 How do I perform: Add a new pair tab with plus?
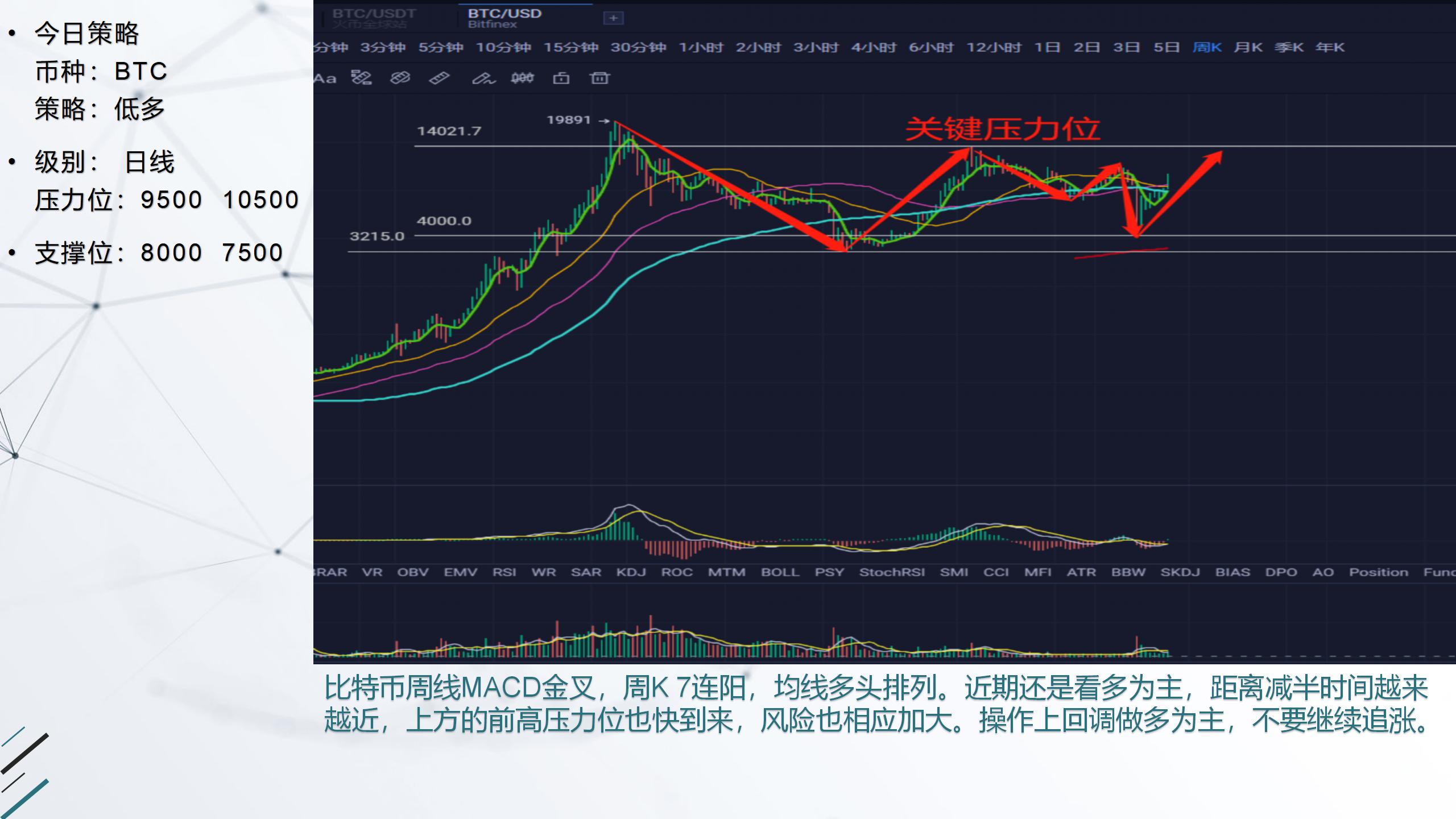point(613,18)
